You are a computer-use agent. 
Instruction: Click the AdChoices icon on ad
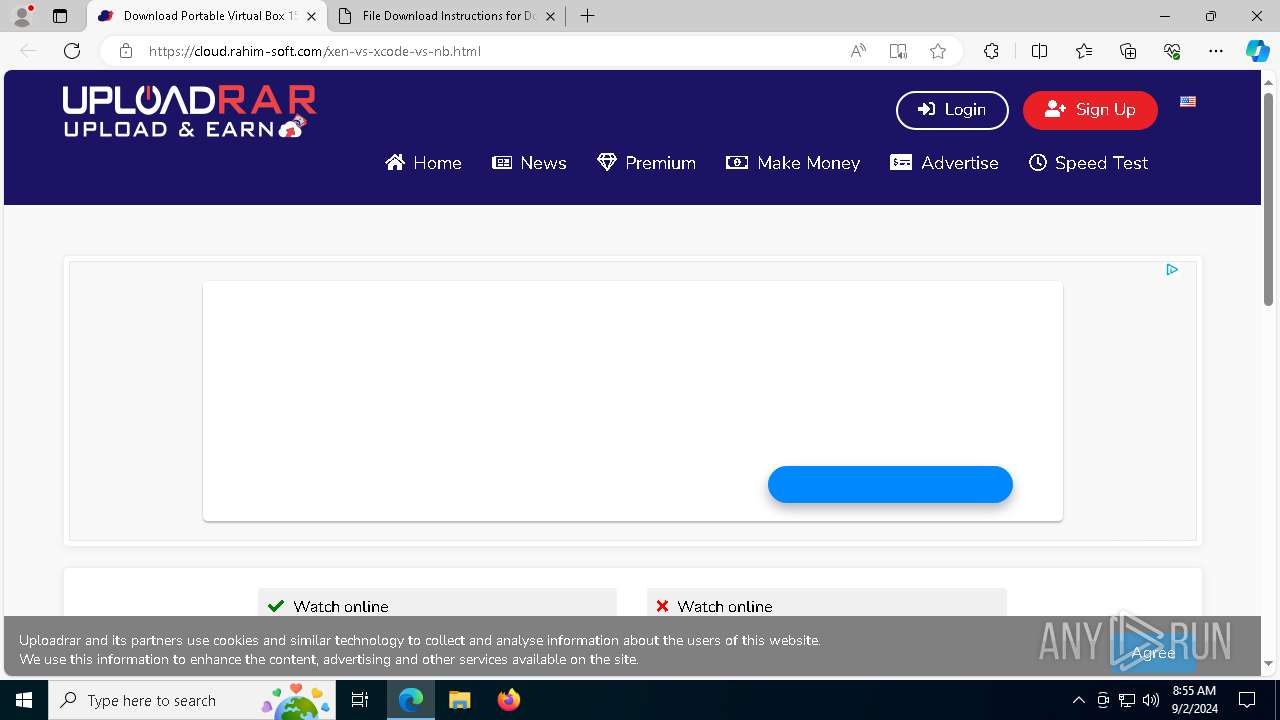point(1172,269)
